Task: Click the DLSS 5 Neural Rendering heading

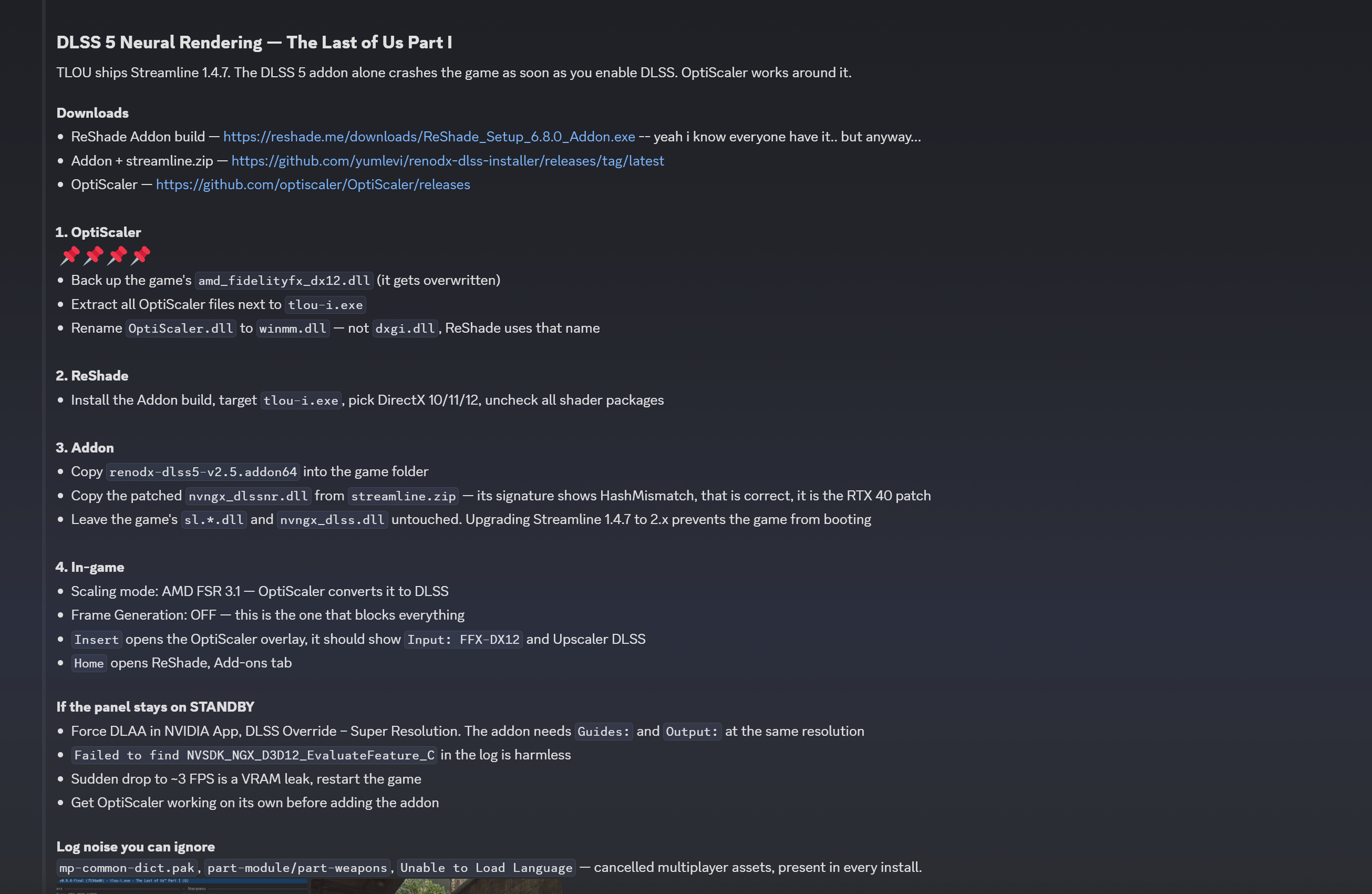Action: pyautogui.click(x=254, y=42)
